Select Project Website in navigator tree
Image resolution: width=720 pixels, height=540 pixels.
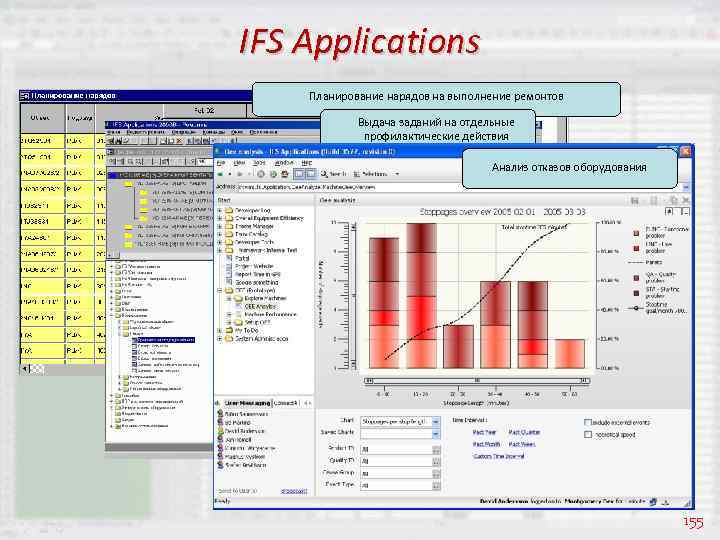pos(254,266)
